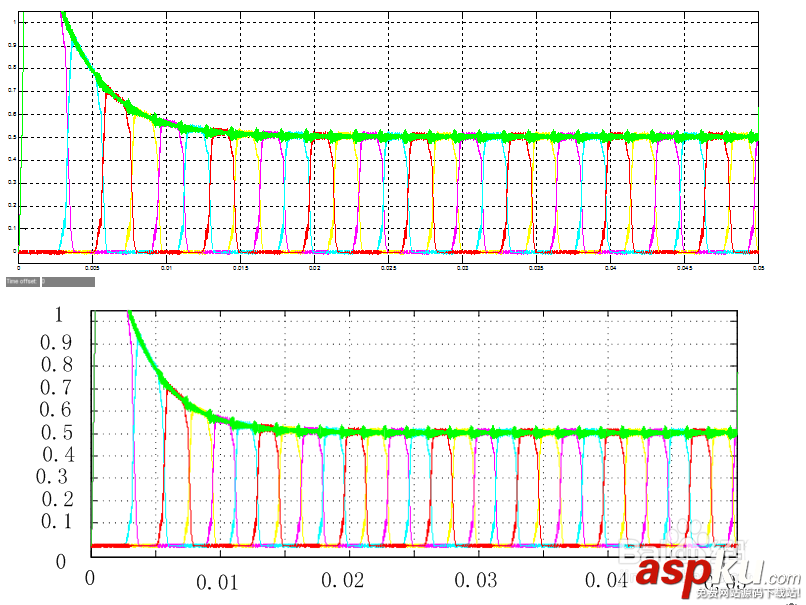Screen dimensions: 806x605
Task: Click the '0.1' y-axis label in lower plot
Action: [x=57, y=521]
